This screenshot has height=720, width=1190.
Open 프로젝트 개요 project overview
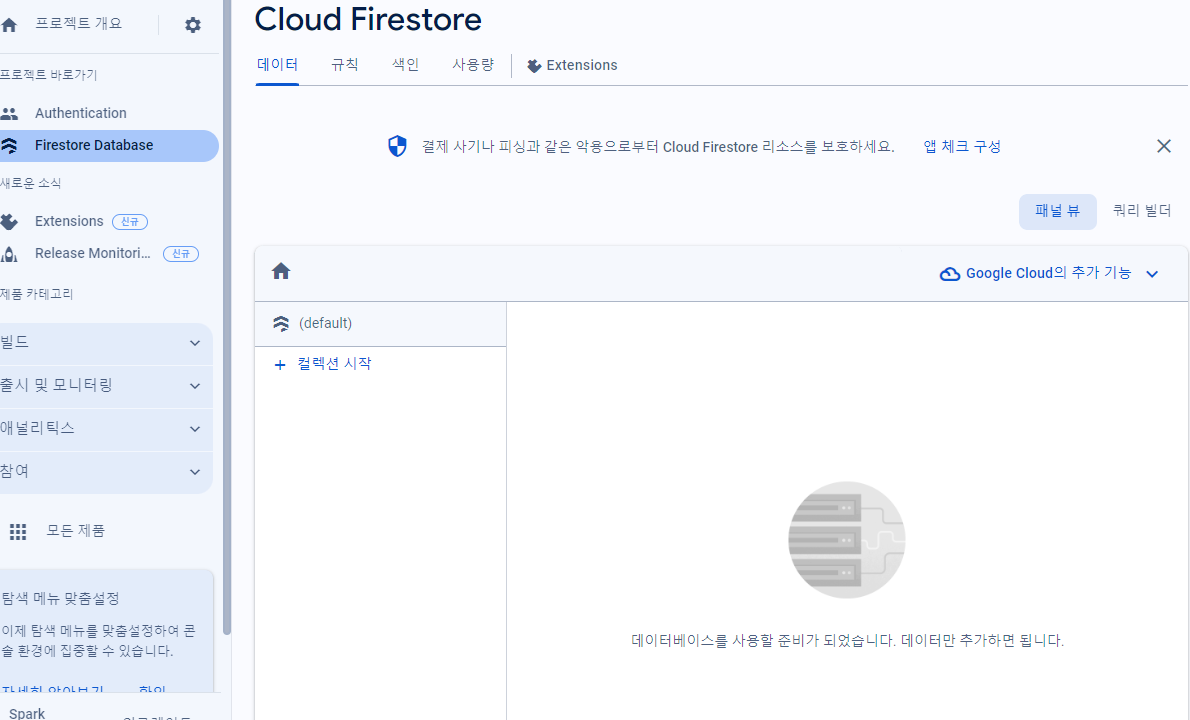tap(78, 24)
